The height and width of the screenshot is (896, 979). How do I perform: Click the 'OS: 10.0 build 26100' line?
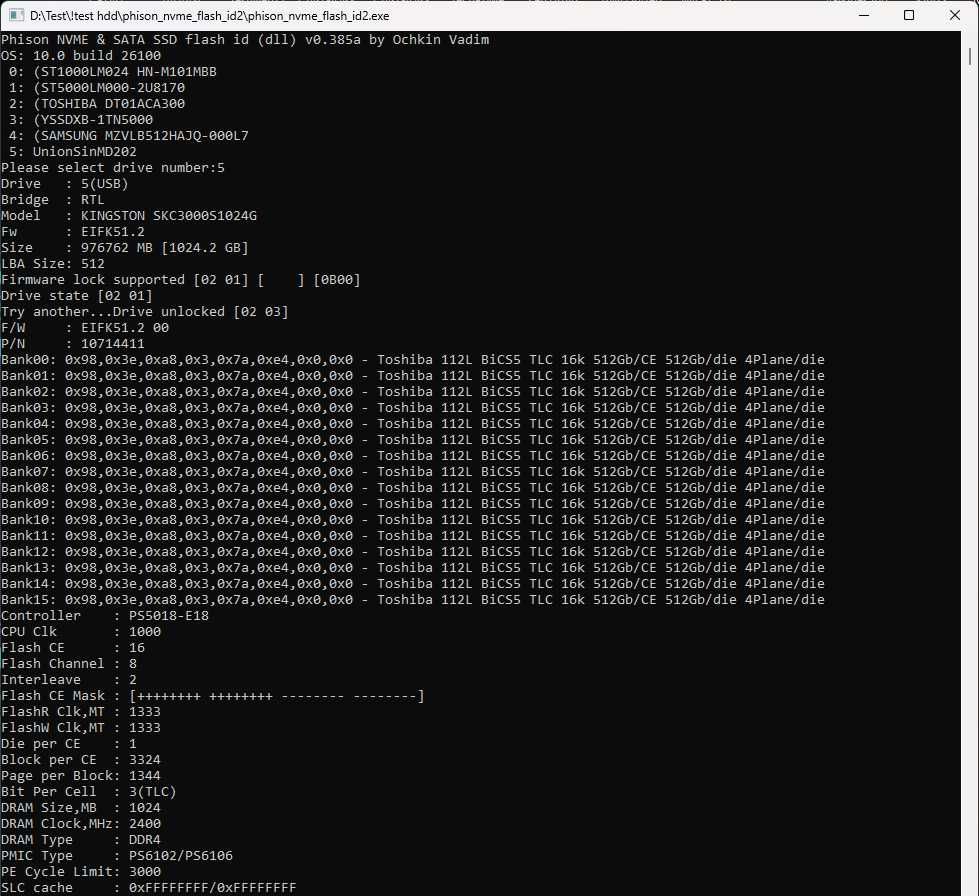(81, 56)
